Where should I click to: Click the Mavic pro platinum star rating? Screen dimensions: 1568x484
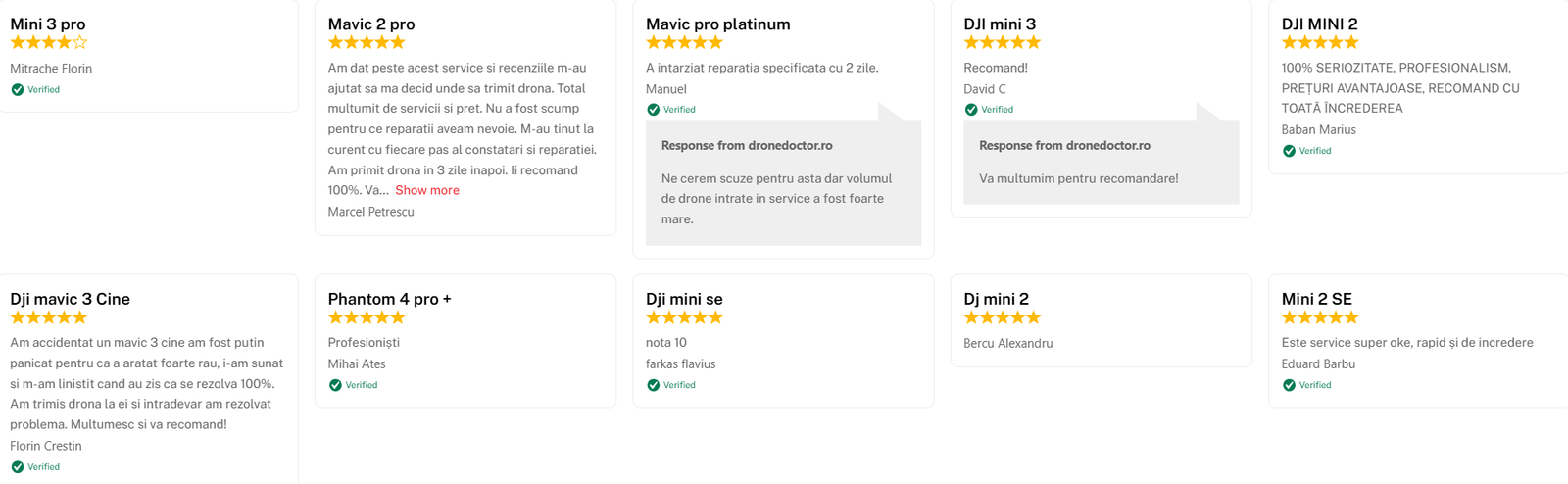(x=684, y=42)
